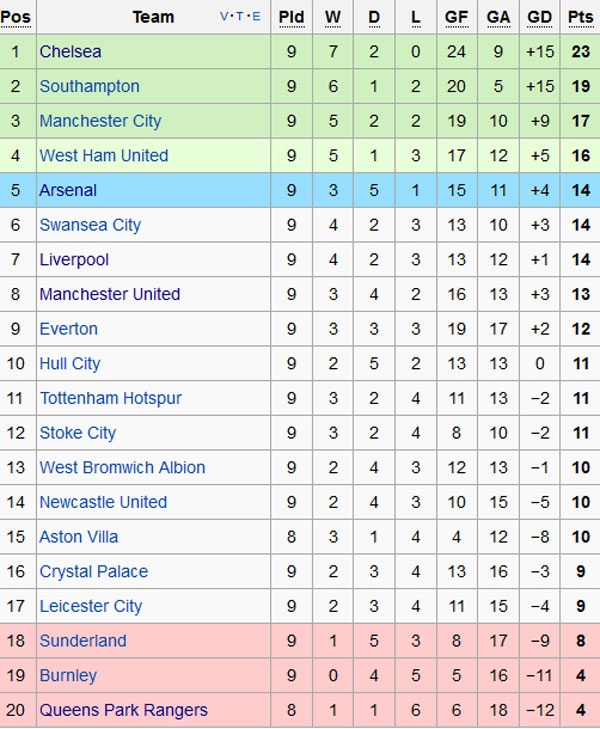Viewport: 600px width, 729px height.
Task: Select the West Ham United link
Action: [x=103, y=156]
